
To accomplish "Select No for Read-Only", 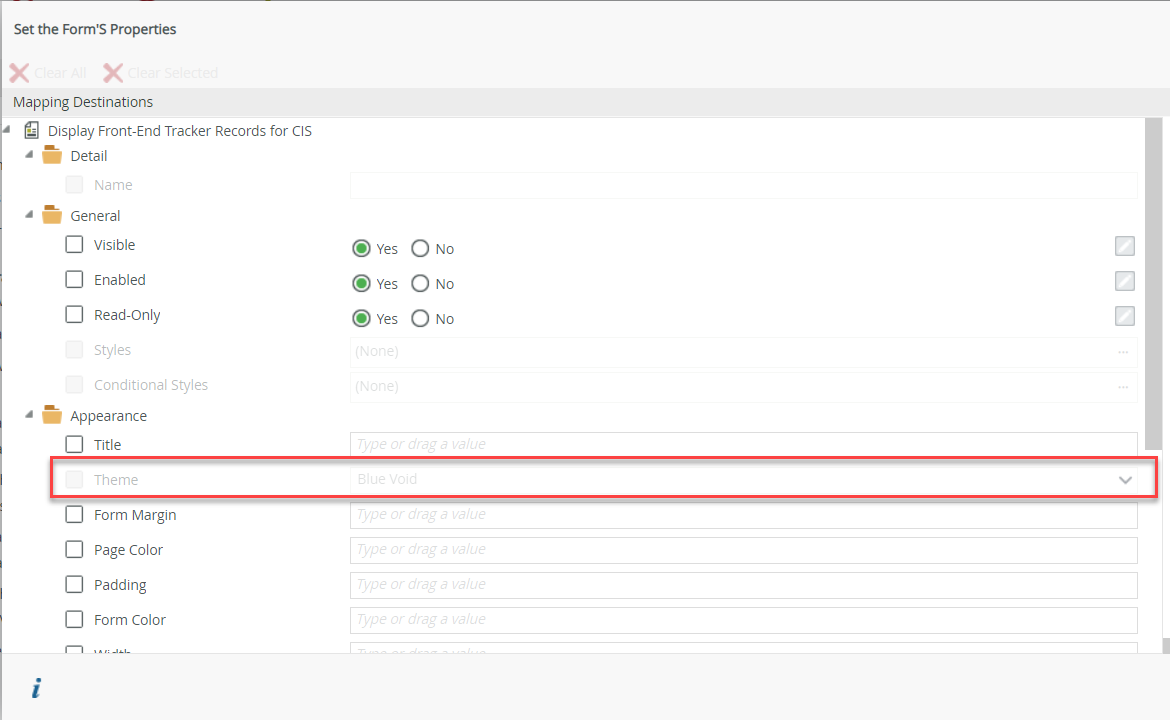I will 420,319.
